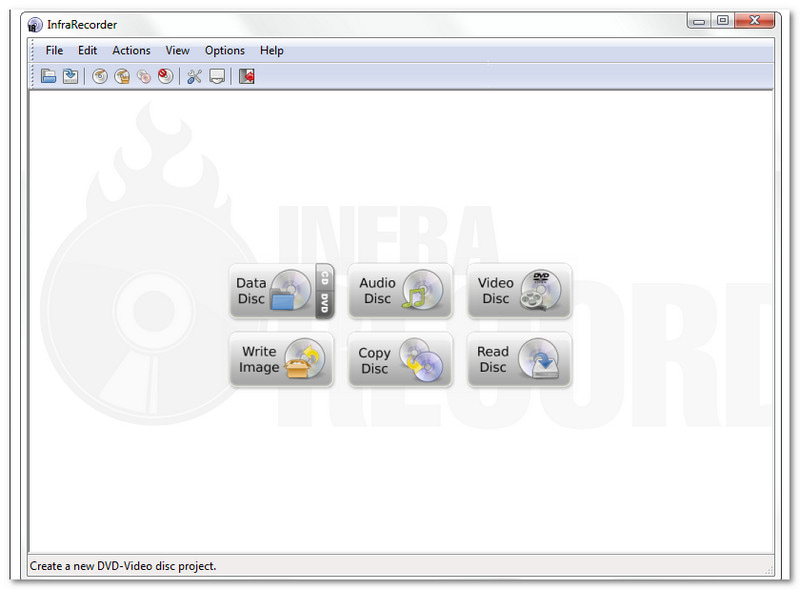This screenshot has width=800, height=590.
Task: Click the Write Image button
Action: [282, 360]
